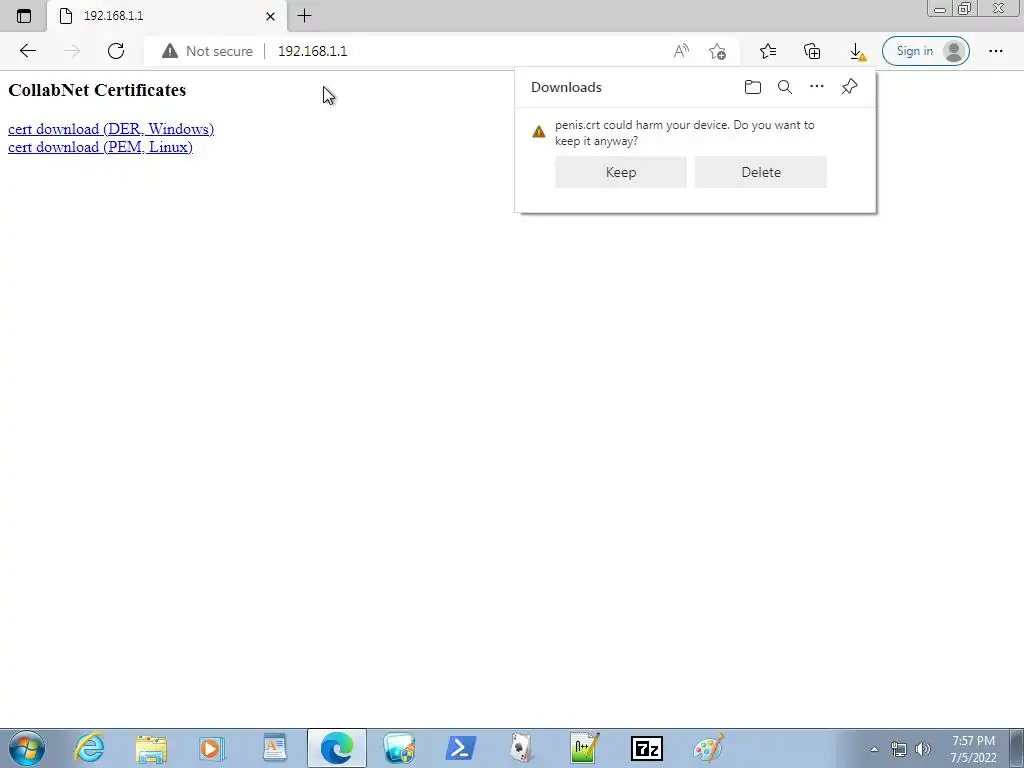1024x768 pixels.
Task: Open more options in the Downloads panel
Action: click(x=816, y=86)
